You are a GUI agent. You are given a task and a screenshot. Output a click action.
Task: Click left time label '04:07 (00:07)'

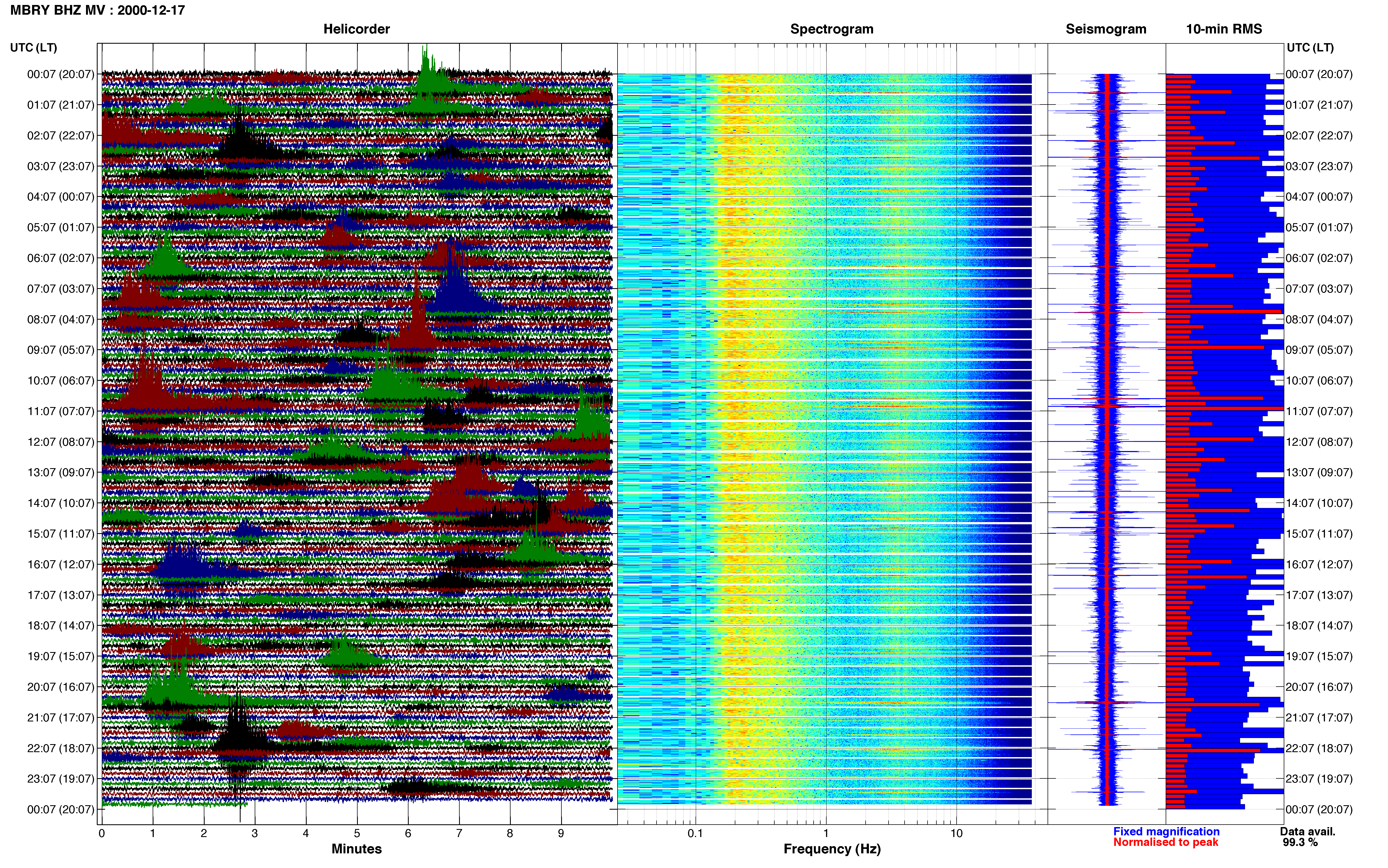(61, 197)
